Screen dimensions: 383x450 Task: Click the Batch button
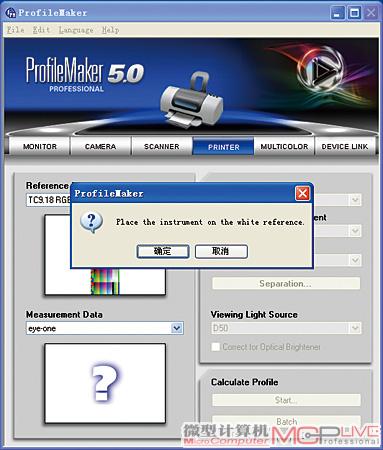pos(286,421)
